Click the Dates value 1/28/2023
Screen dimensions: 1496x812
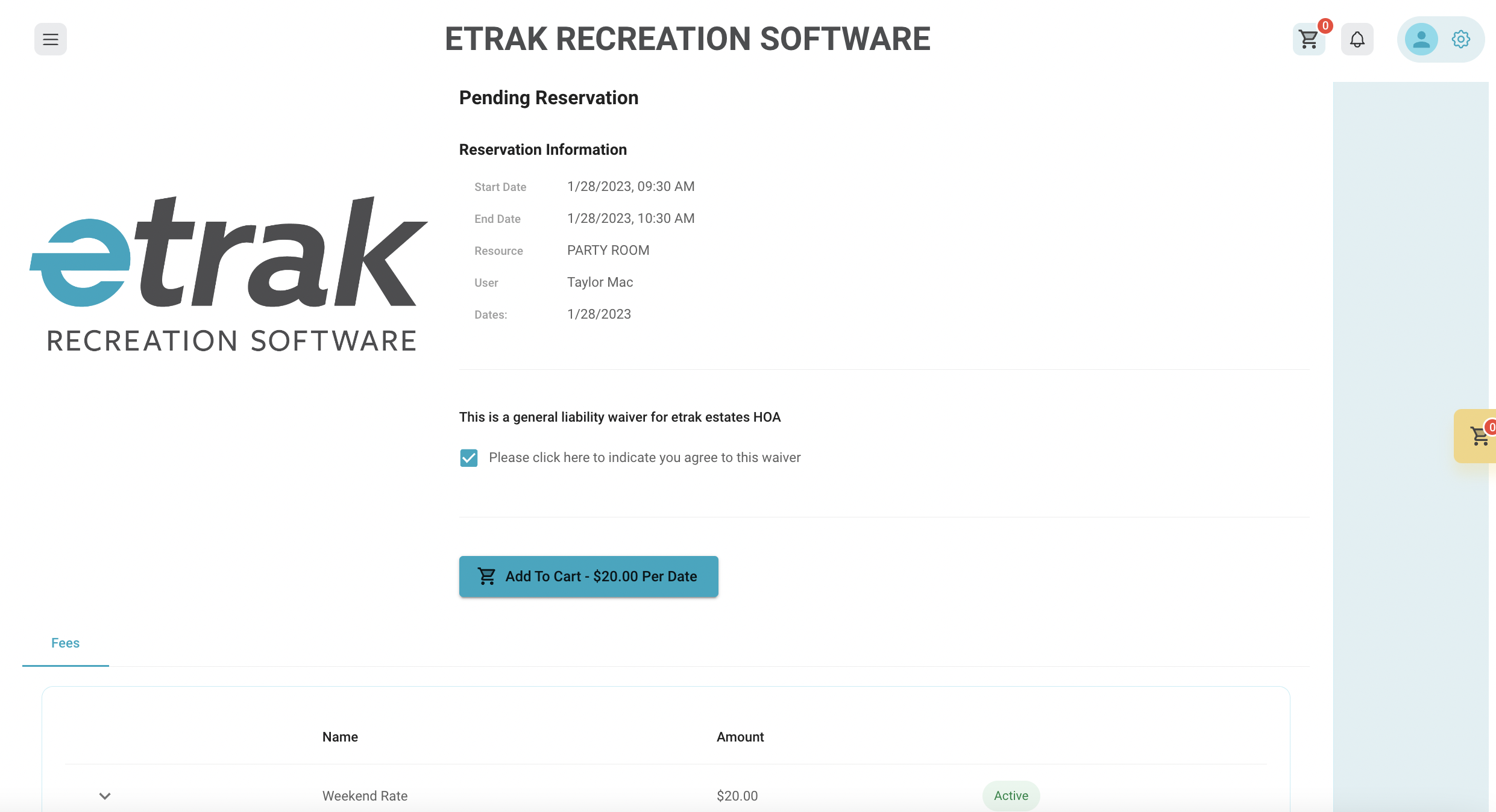pos(599,314)
